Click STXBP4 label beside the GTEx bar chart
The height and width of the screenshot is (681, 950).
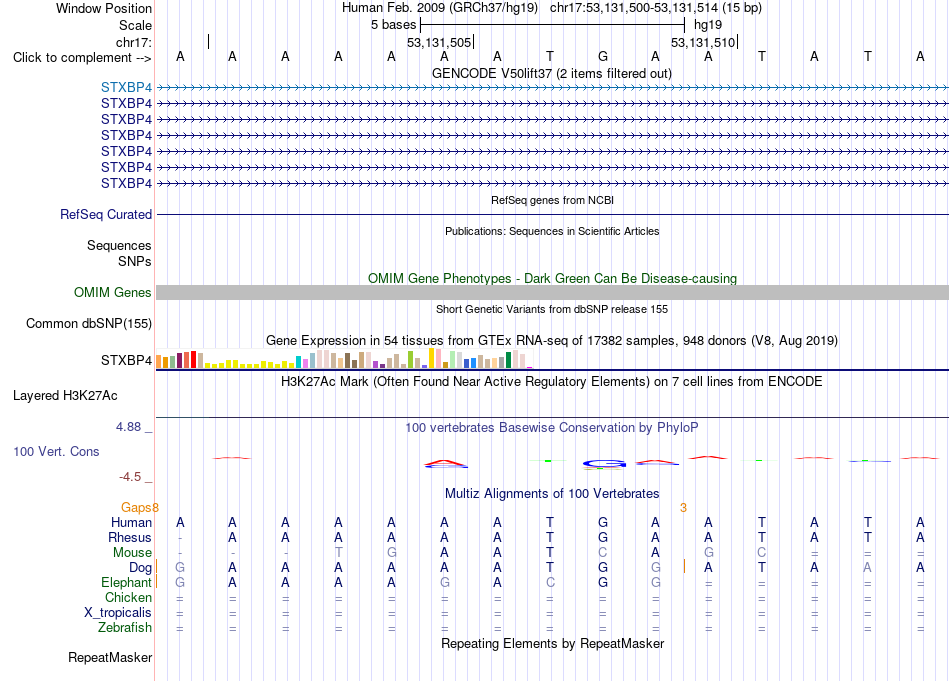(x=126, y=360)
